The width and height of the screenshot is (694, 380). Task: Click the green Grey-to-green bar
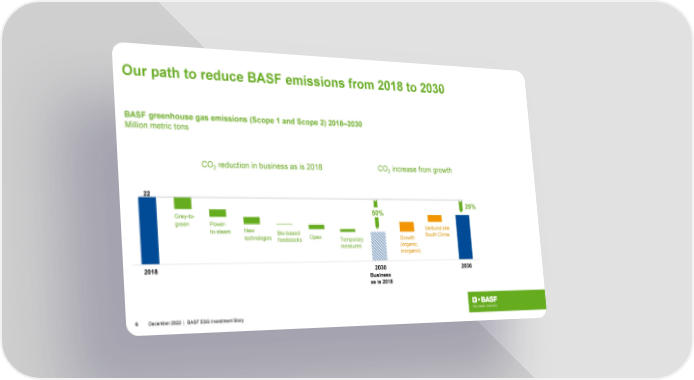tap(182, 203)
